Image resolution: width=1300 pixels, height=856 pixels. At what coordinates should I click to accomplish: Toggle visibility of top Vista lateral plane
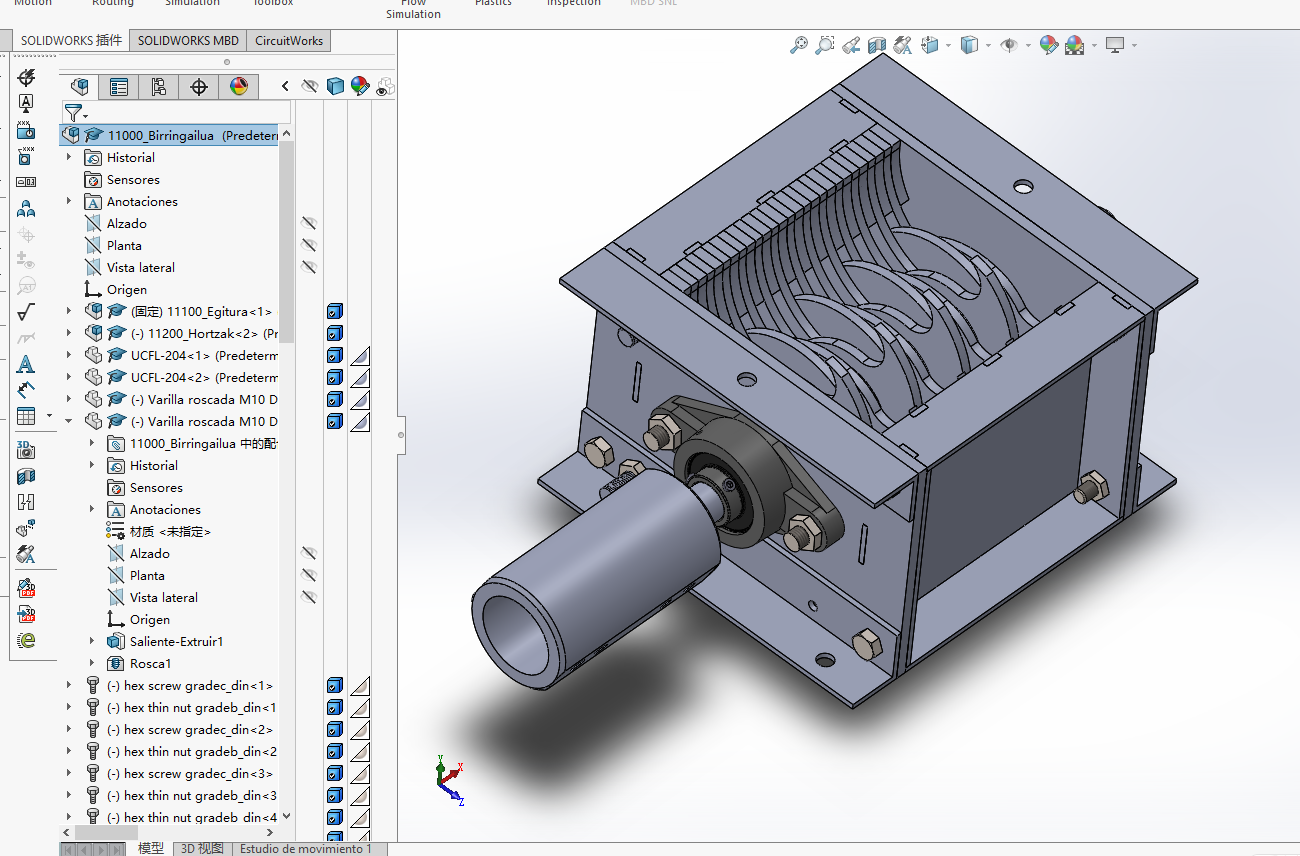(309, 267)
